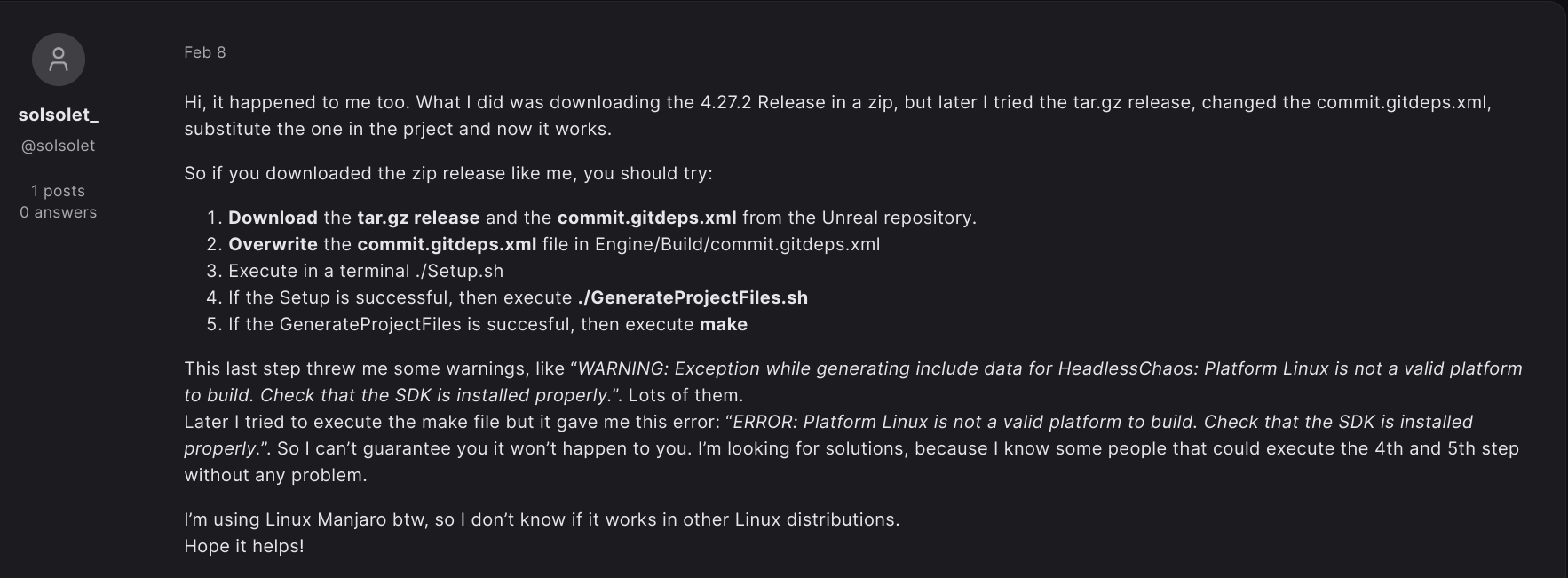Screen dimensions: 1568x578
Task: Click the bold Overwrite word in step 2
Action: [273, 244]
